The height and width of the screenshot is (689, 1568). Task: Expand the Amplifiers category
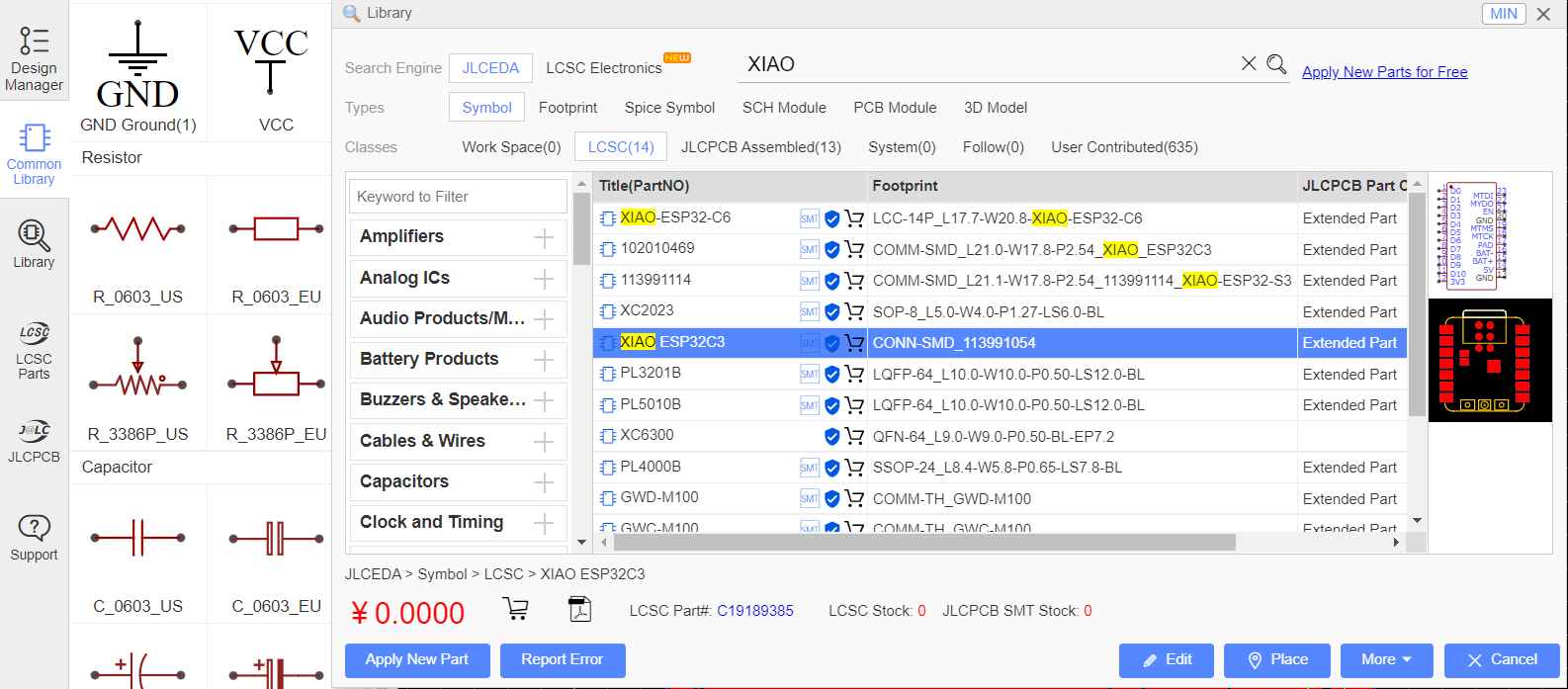[x=544, y=237]
